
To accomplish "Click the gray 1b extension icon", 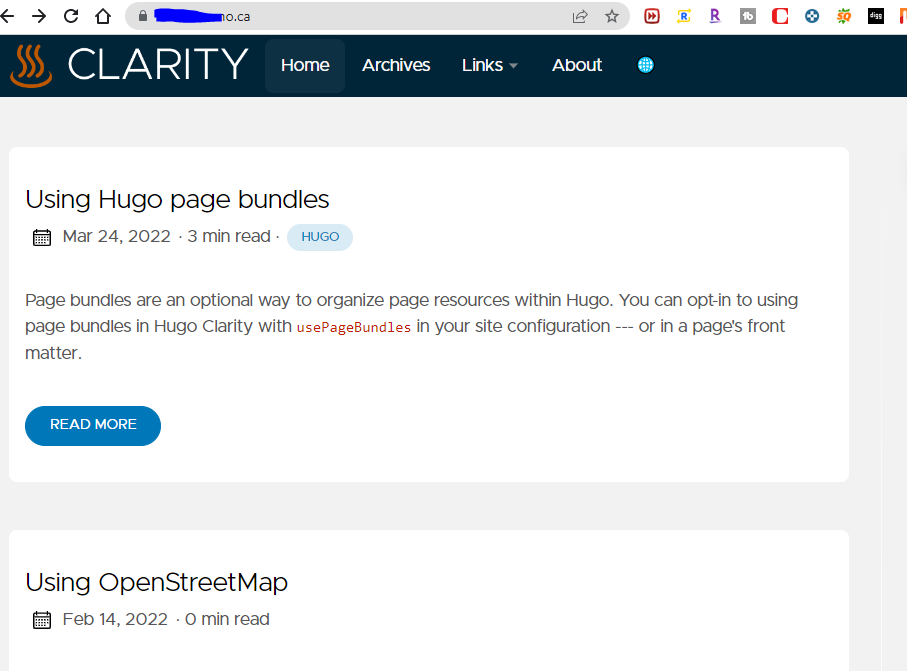I will pos(747,16).
